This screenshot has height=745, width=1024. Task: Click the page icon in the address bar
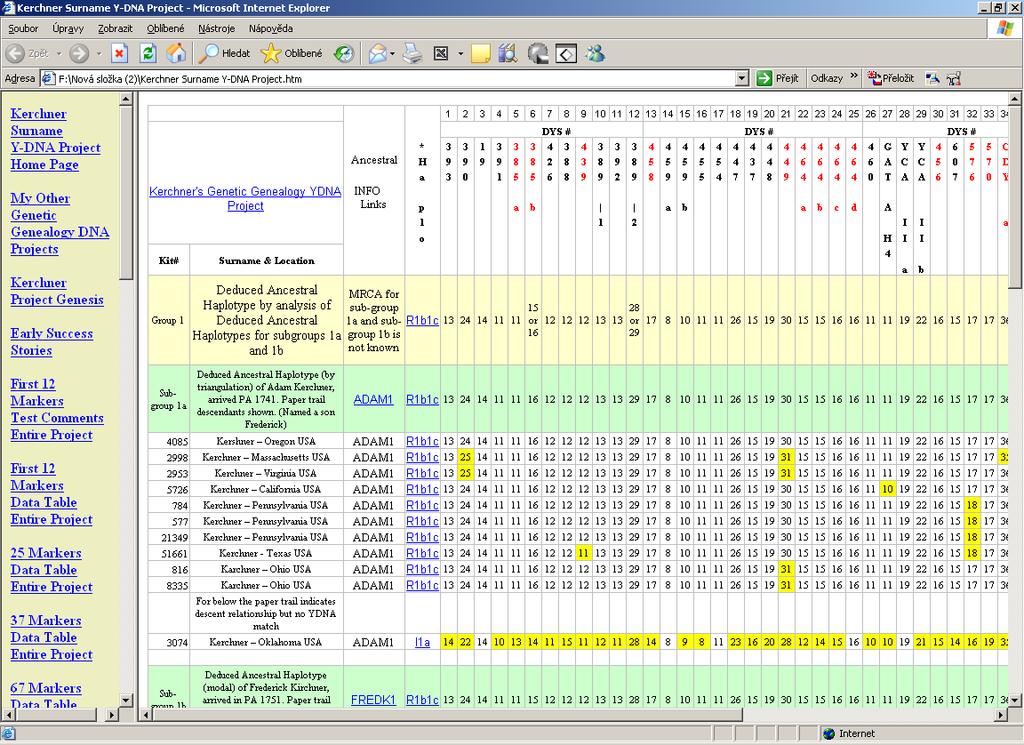tap(48, 79)
